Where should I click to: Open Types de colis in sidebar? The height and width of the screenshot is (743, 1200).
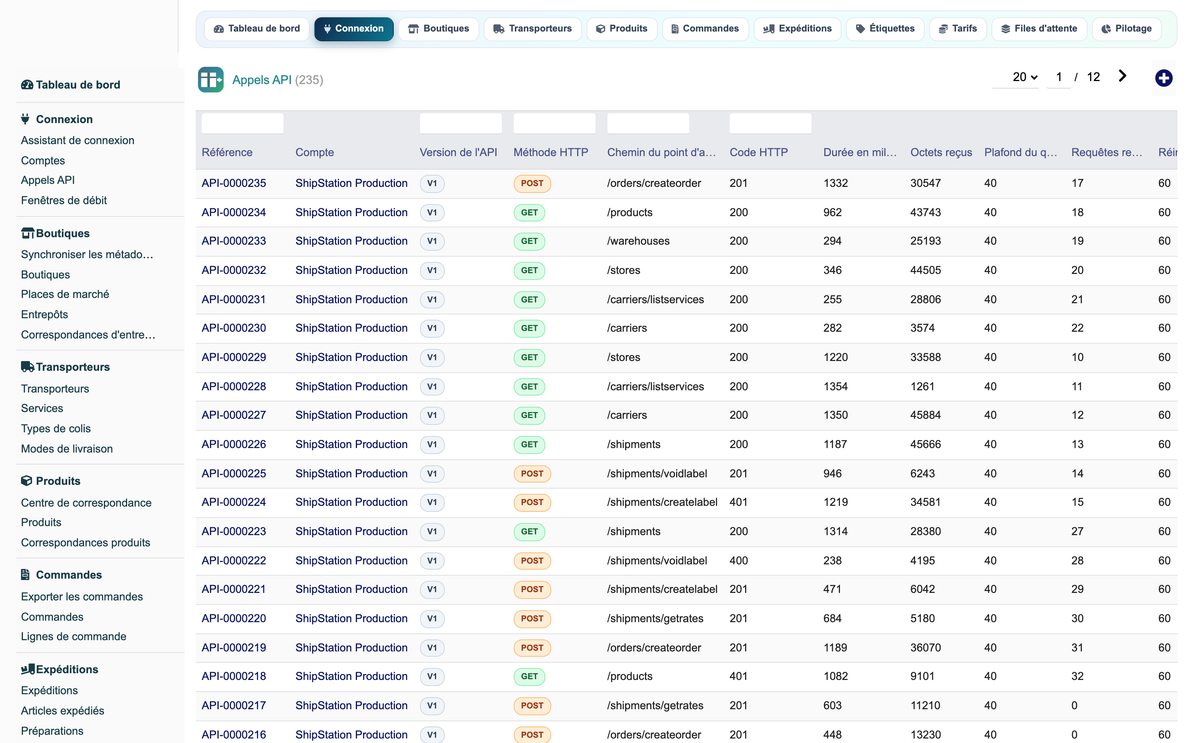56,429
